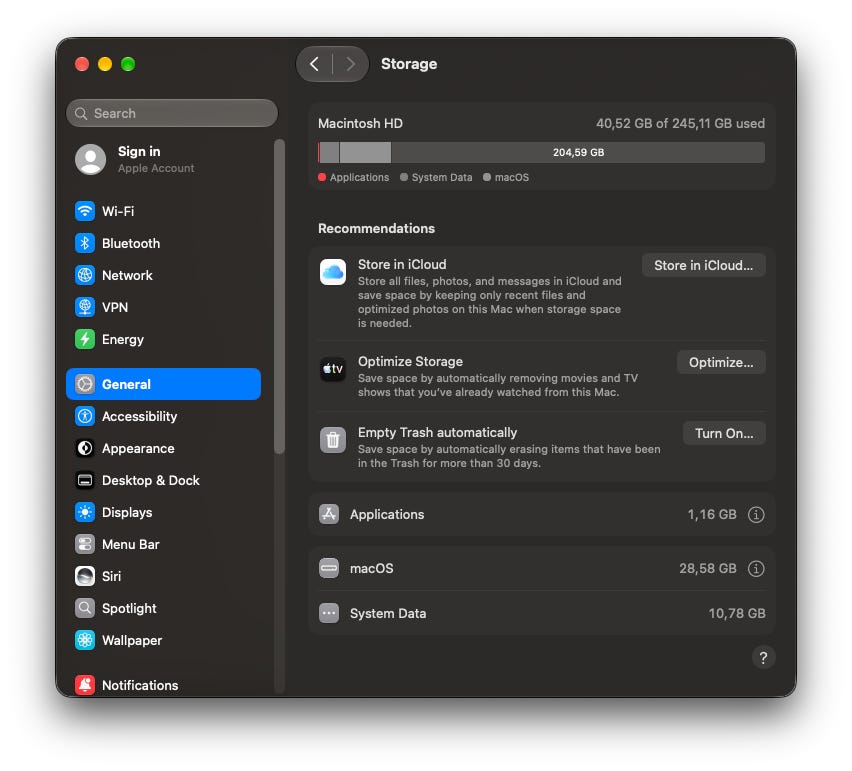The height and width of the screenshot is (771, 852).
Task: Select the VPN sidebar icon
Action: click(x=85, y=307)
